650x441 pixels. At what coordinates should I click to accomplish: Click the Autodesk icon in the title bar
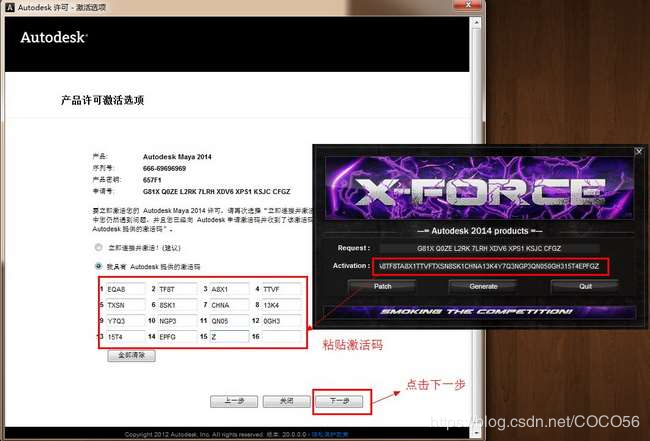click(9, 7)
